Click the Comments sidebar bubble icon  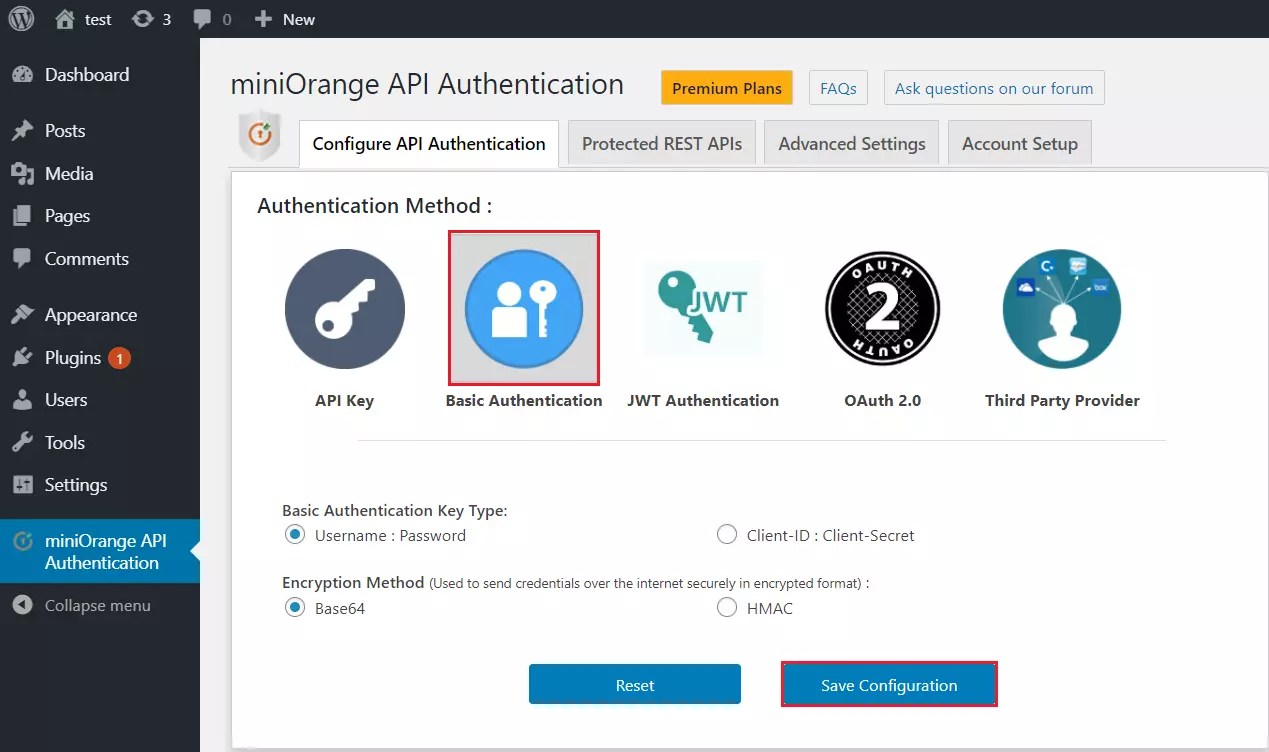click(22, 259)
